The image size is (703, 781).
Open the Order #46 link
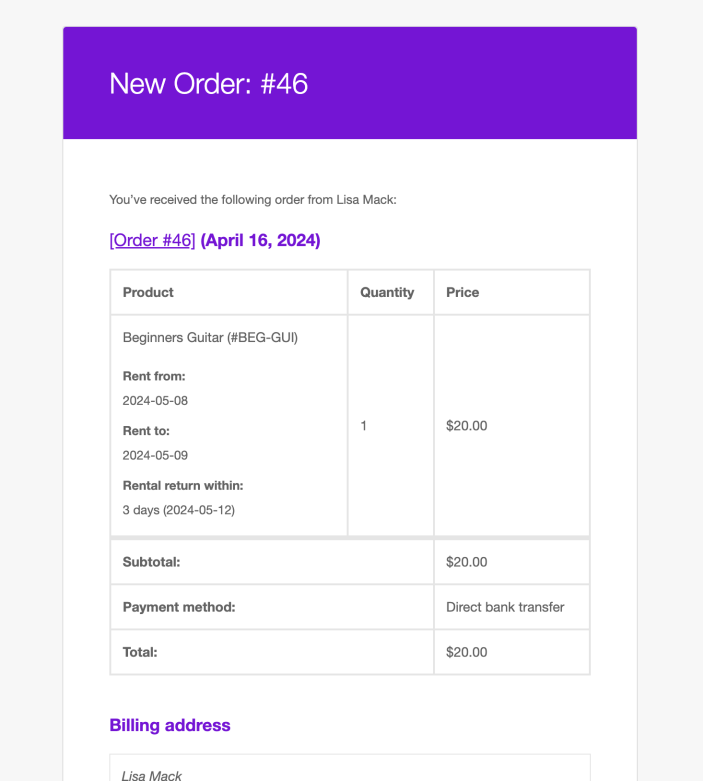[152, 240]
